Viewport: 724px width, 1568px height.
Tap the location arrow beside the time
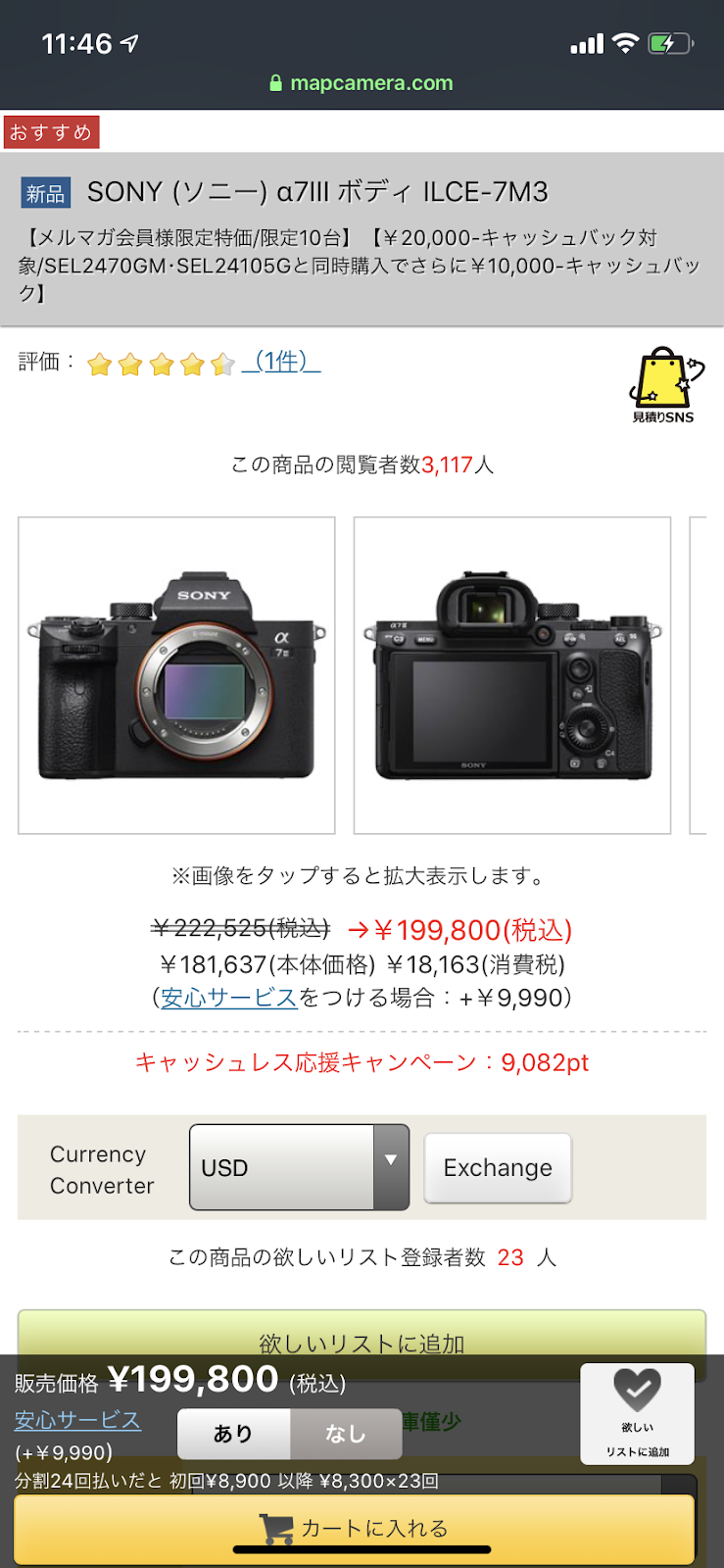click(129, 43)
